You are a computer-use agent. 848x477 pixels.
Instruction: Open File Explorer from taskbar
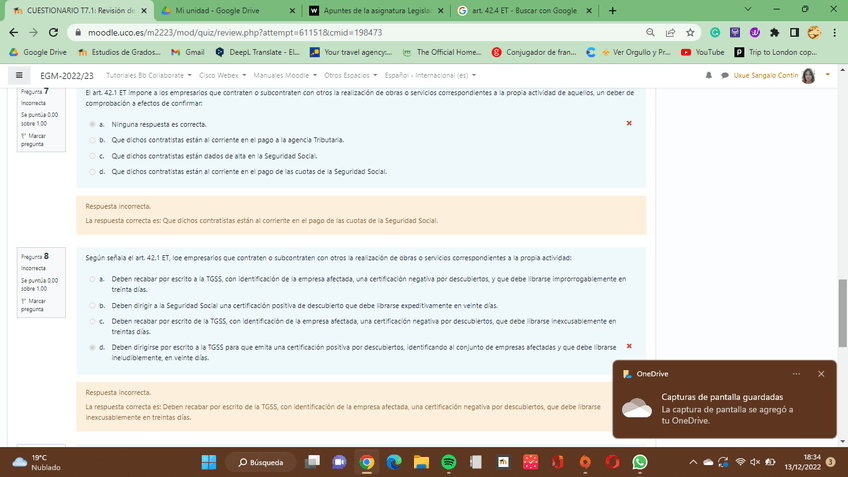click(x=421, y=462)
